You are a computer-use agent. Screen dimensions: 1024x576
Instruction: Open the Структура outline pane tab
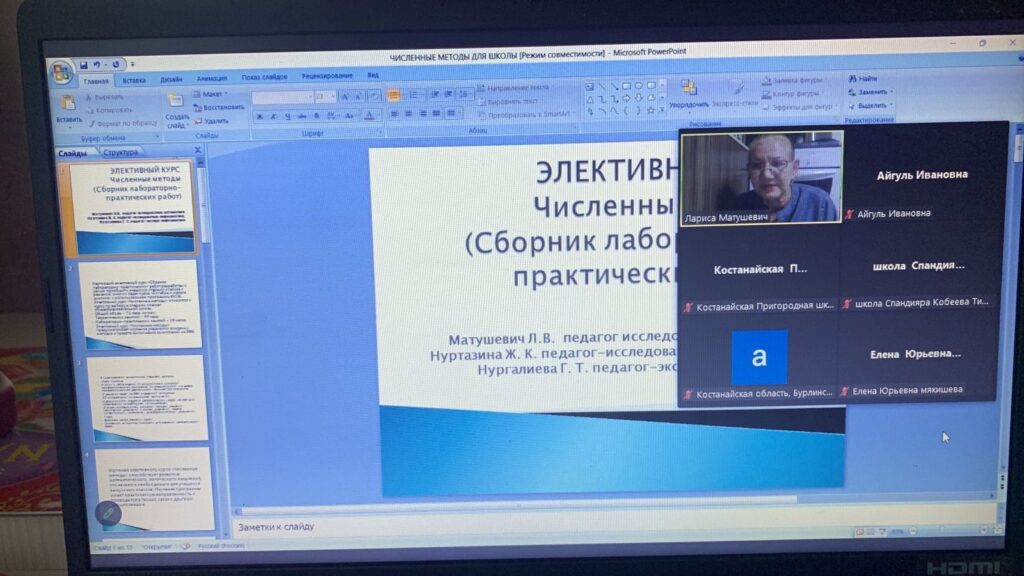point(121,153)
